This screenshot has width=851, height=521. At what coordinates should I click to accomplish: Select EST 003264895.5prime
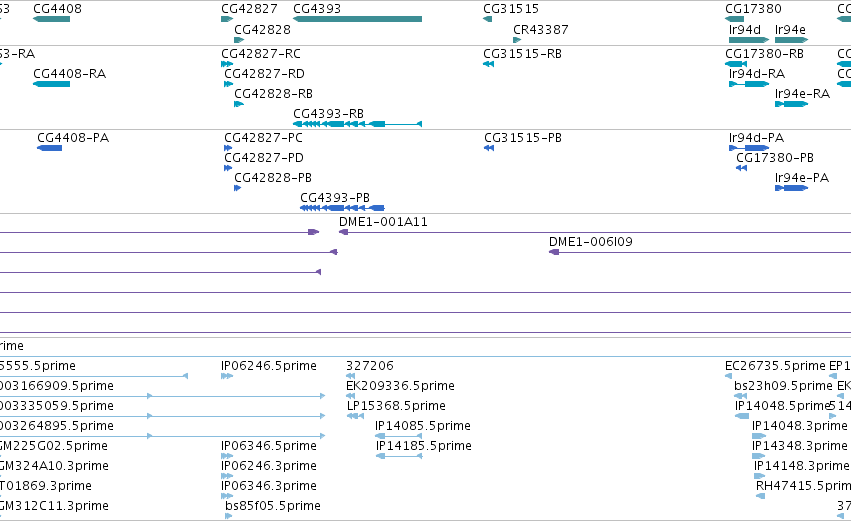click(56, 426)
